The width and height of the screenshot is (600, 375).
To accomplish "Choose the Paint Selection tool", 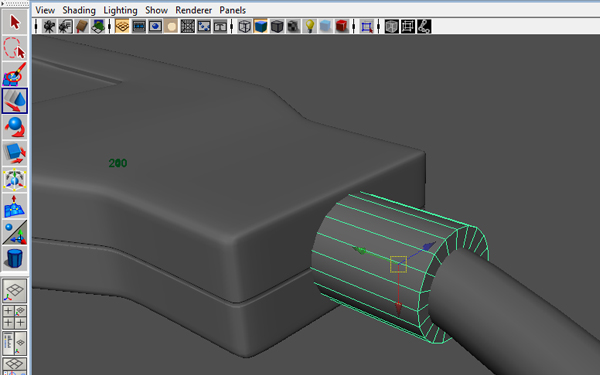I will pos(15,74).
